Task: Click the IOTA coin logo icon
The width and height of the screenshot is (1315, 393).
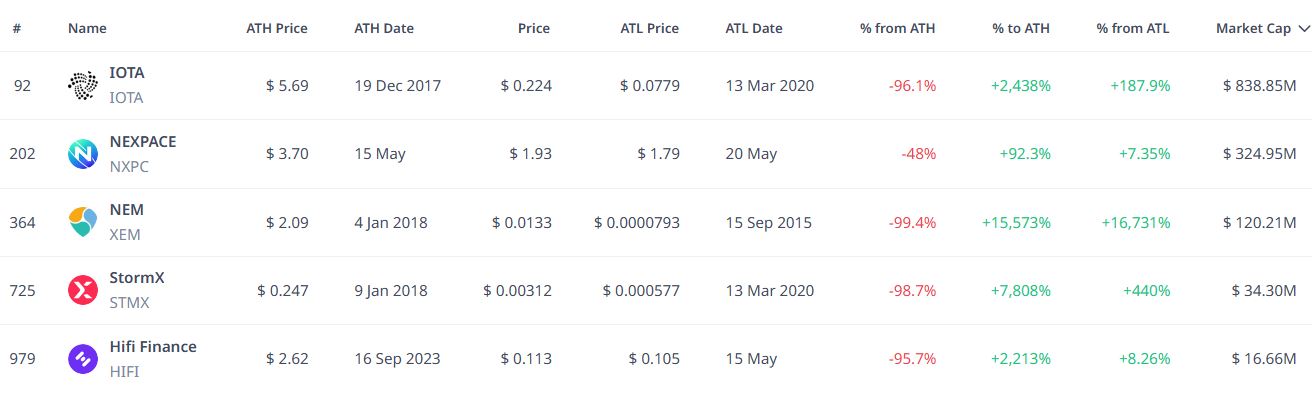Action: pyautogui.click(x=82, y=86)
